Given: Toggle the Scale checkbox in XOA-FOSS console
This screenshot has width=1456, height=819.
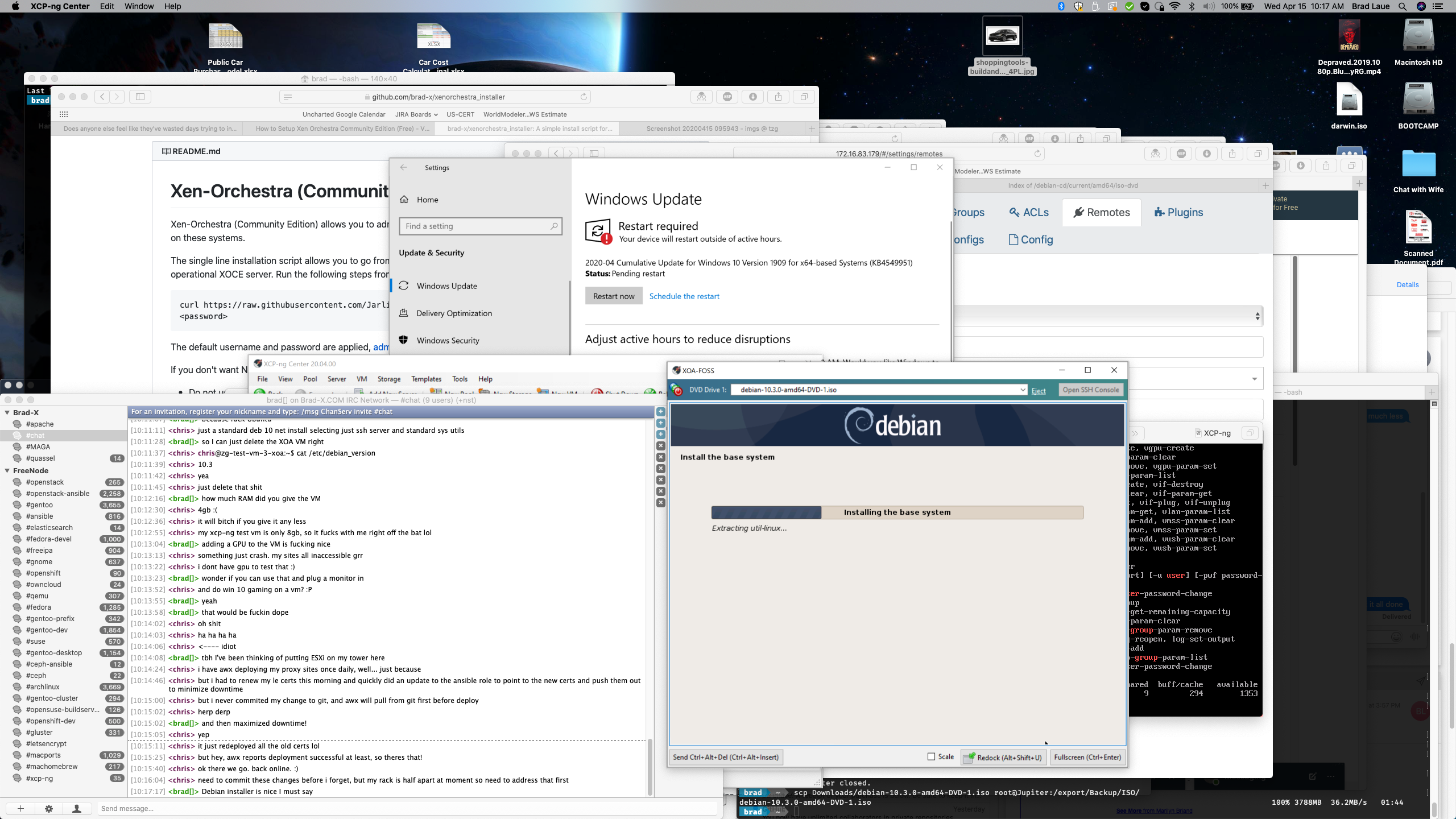Looking at the screenshot, I should click(931, 756).
